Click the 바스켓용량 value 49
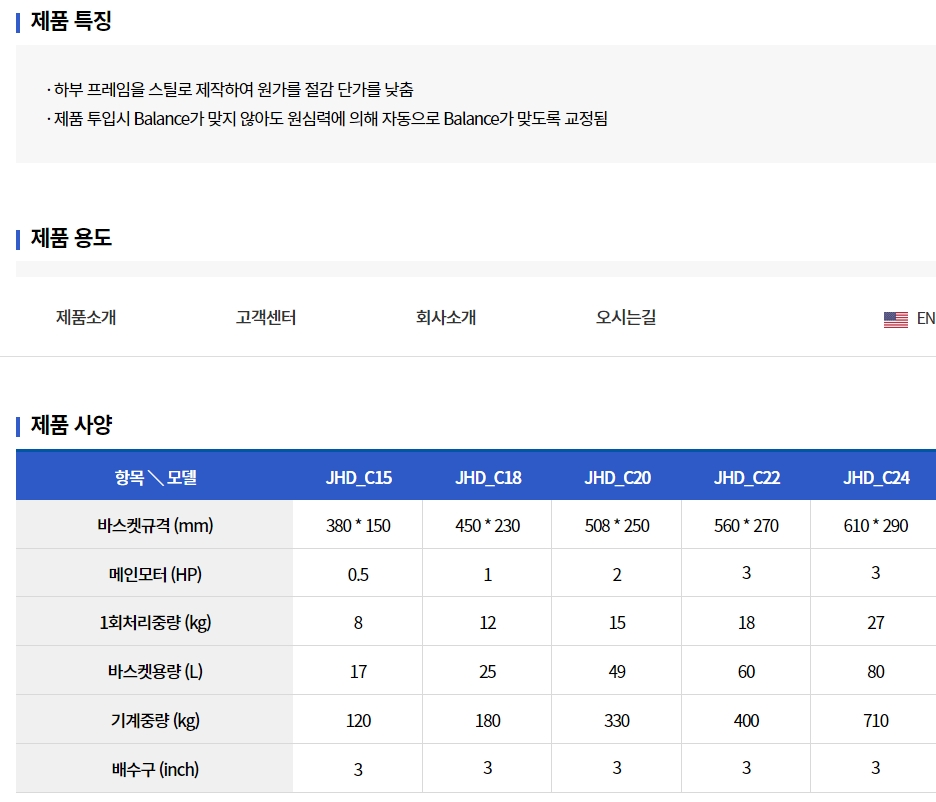936x802 pixels. click(x=617, y=671)
